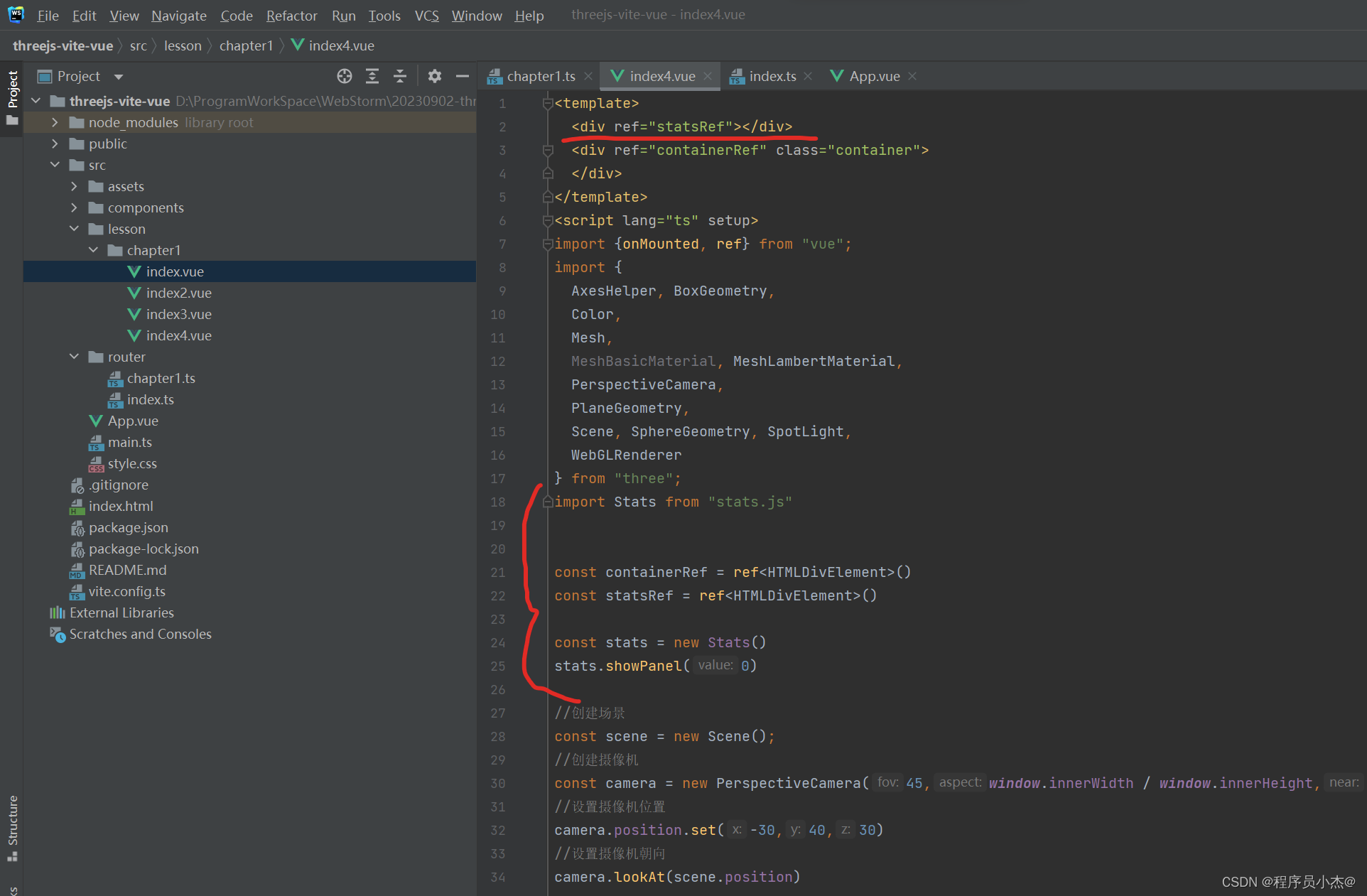Toggle the Structure tool window sidebar button
The height and width of the screenshot is (896, 1367).
tap(12, 824)
